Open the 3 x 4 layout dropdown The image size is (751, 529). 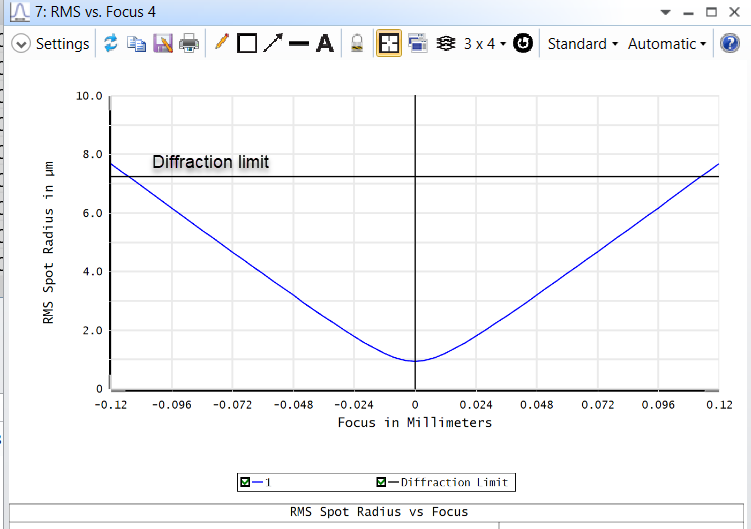pyautogui.click(x=485, y=44)
